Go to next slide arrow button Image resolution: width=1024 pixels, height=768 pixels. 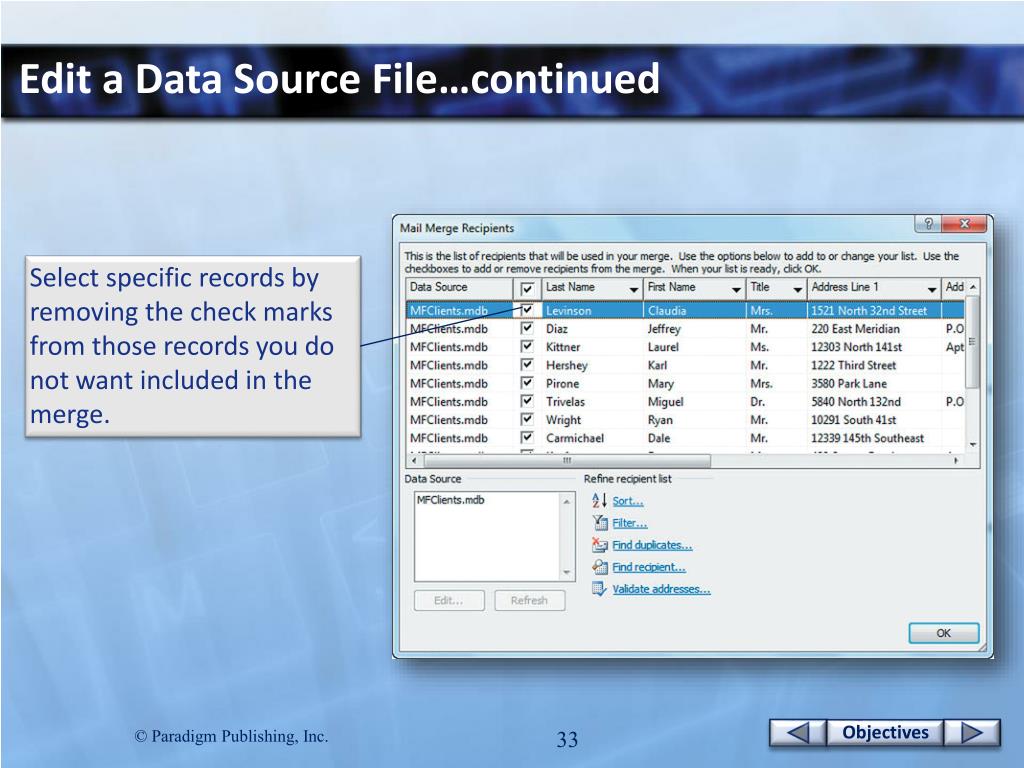[972, 733]
